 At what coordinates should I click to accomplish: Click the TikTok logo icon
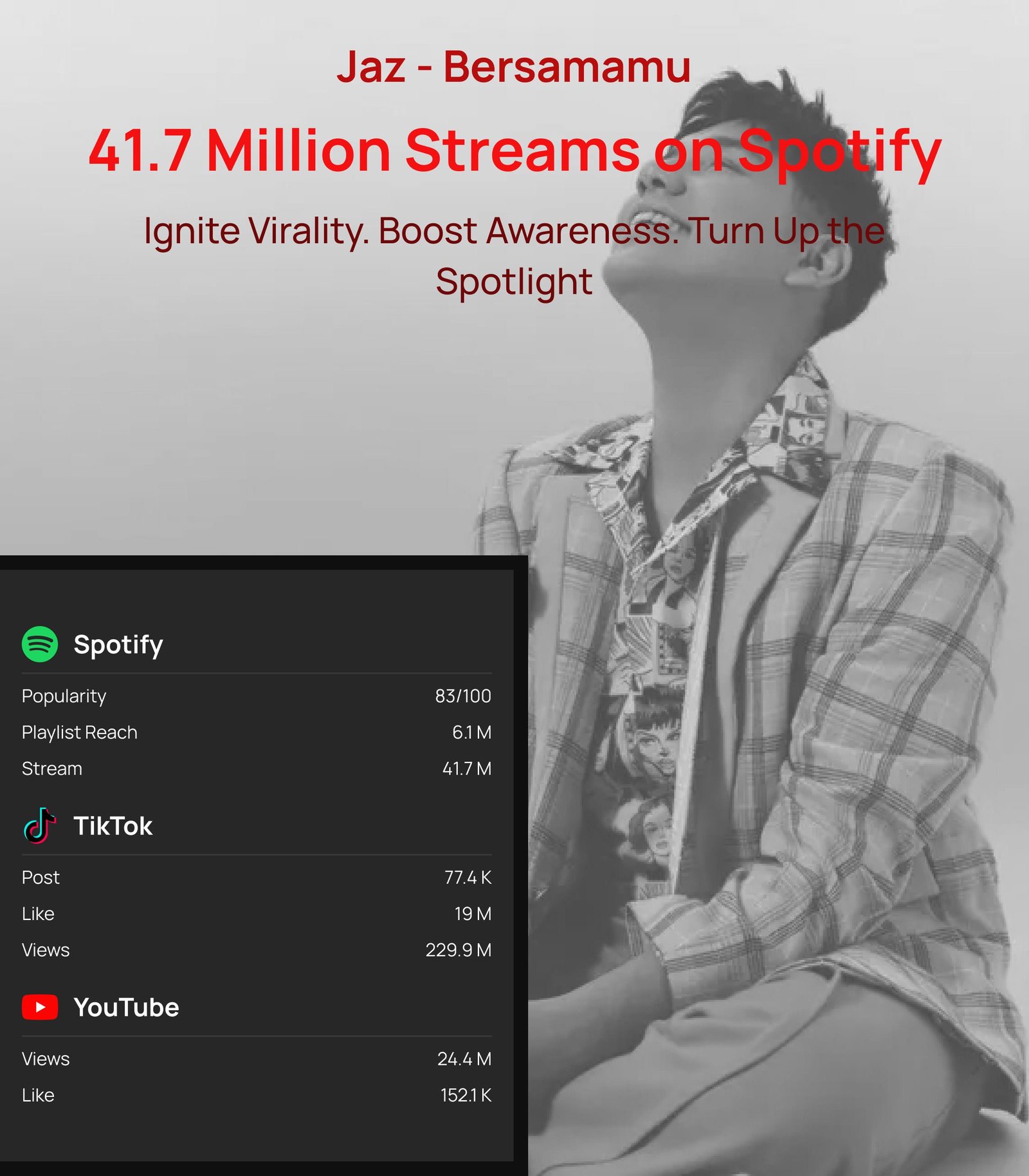point(40,826)
